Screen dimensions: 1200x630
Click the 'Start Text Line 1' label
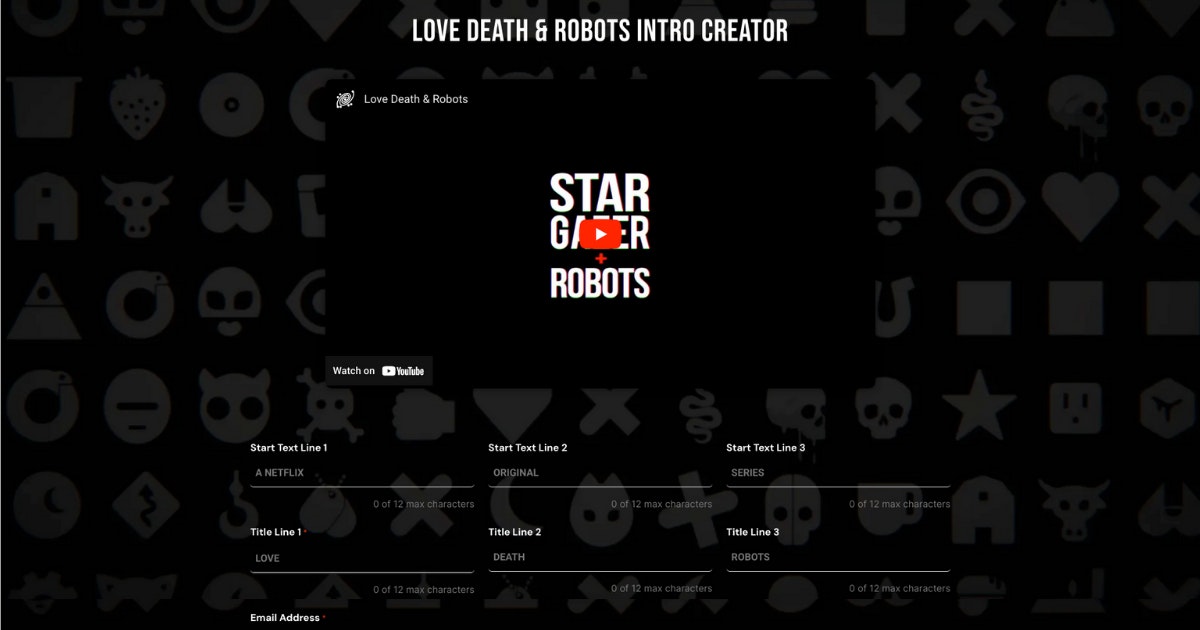click(289, 448)
